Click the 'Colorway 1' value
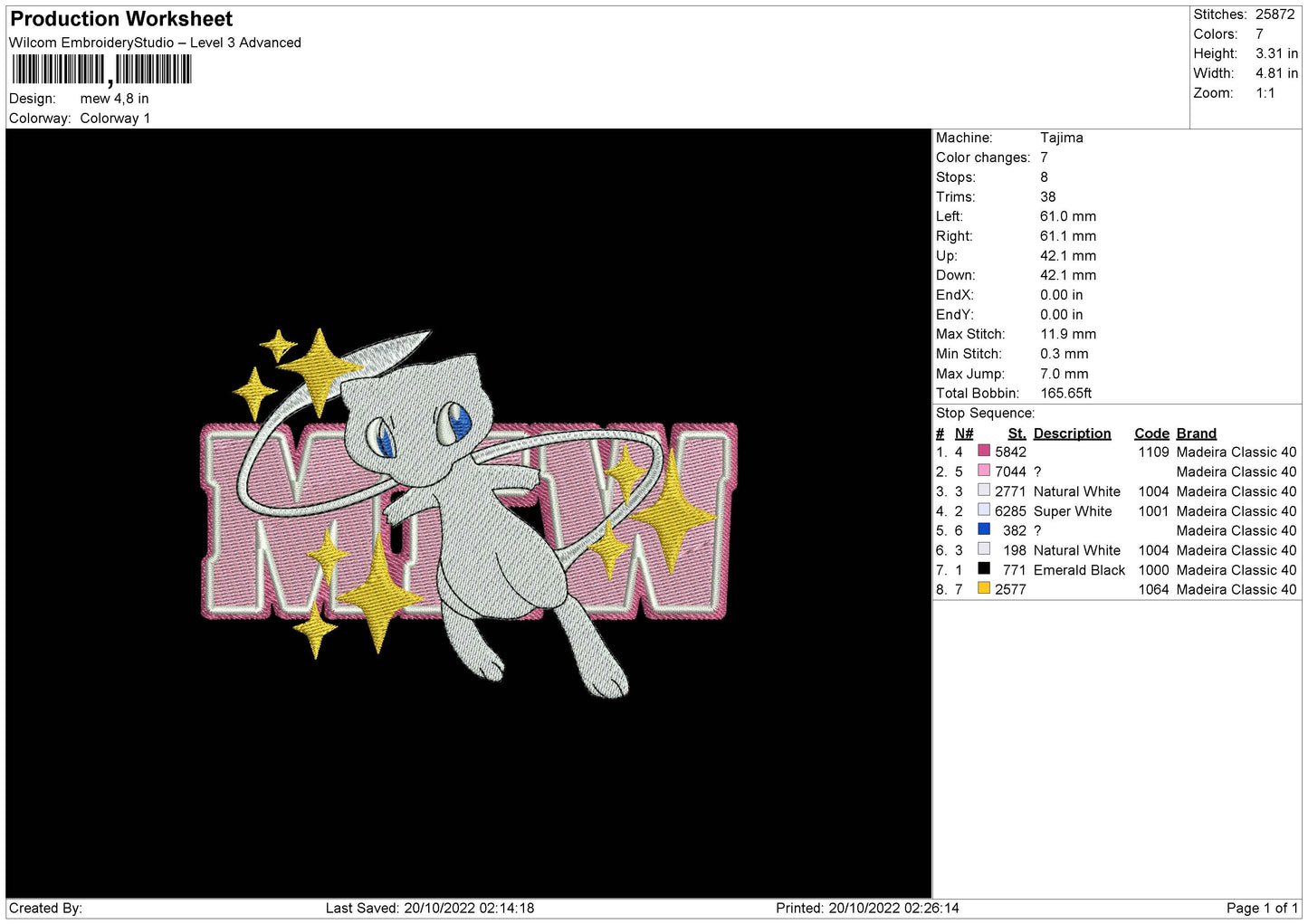The height and width of the screenshot is (924, 1308). click(115, 119)
